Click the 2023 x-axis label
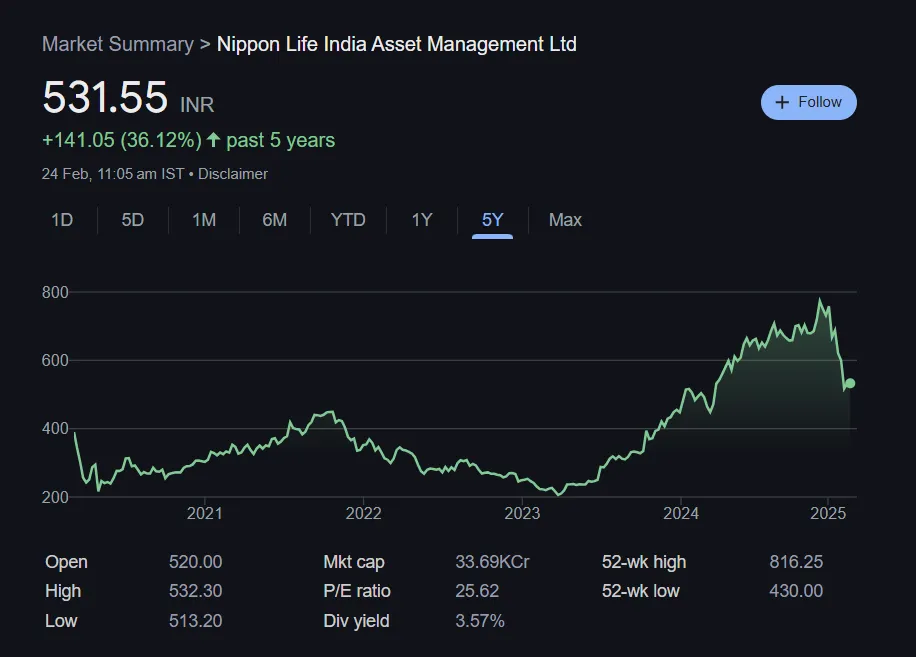This screenshot has width=916, height=657. tap(522, 513)
